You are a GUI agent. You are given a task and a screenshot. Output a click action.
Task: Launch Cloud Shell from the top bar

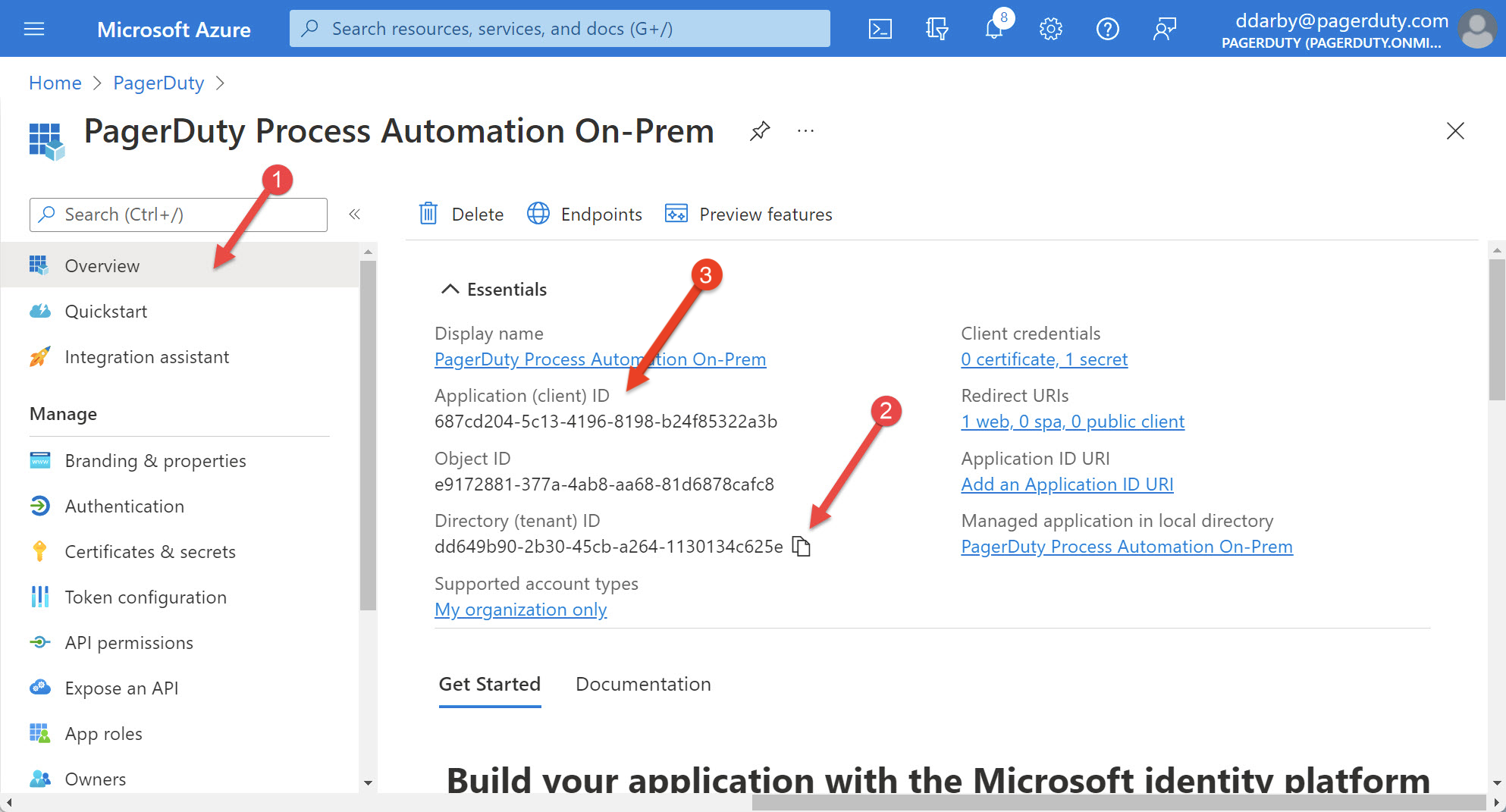(x=880, y=29)
